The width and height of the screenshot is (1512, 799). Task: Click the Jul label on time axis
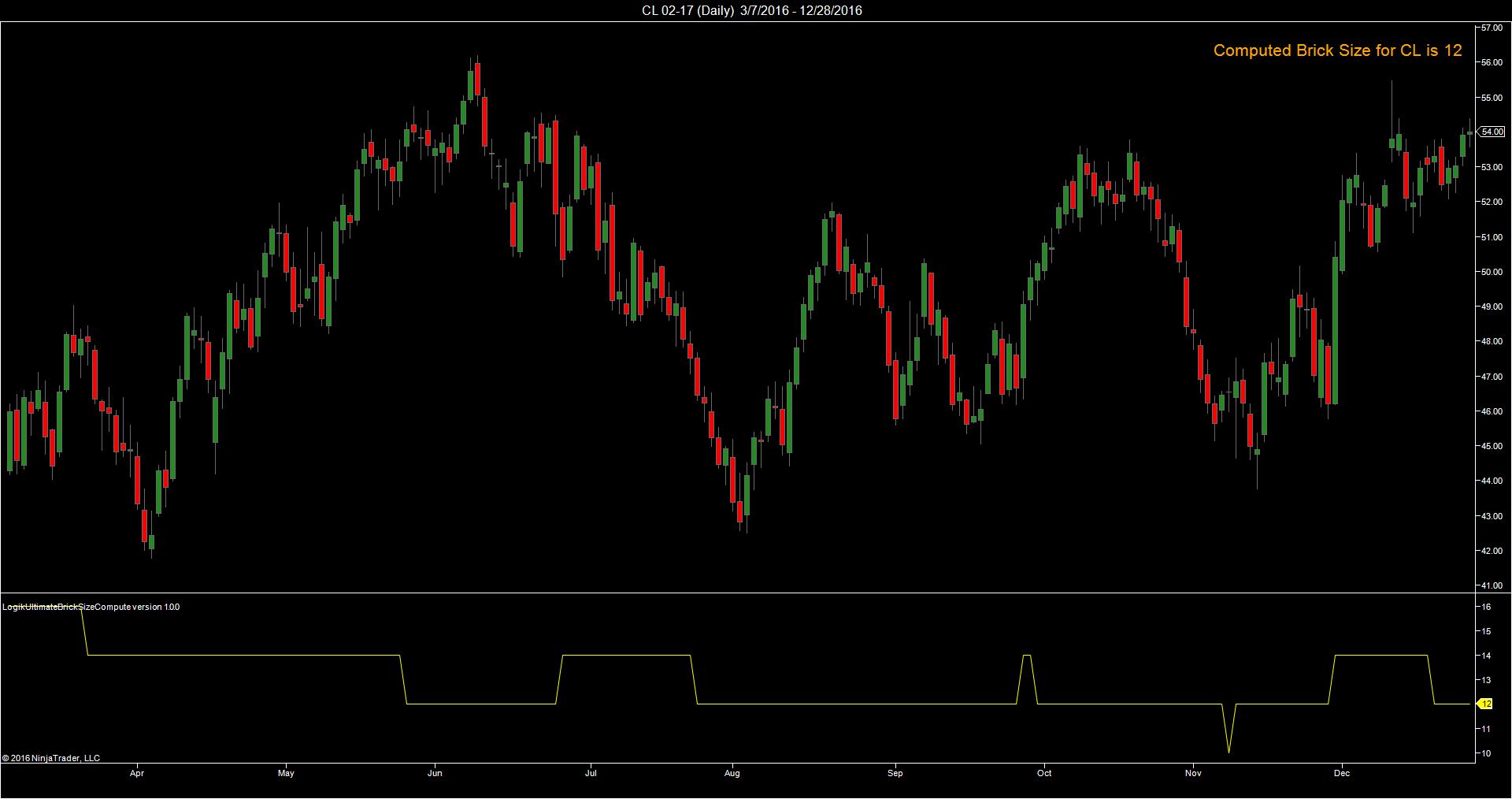point(591,773)
